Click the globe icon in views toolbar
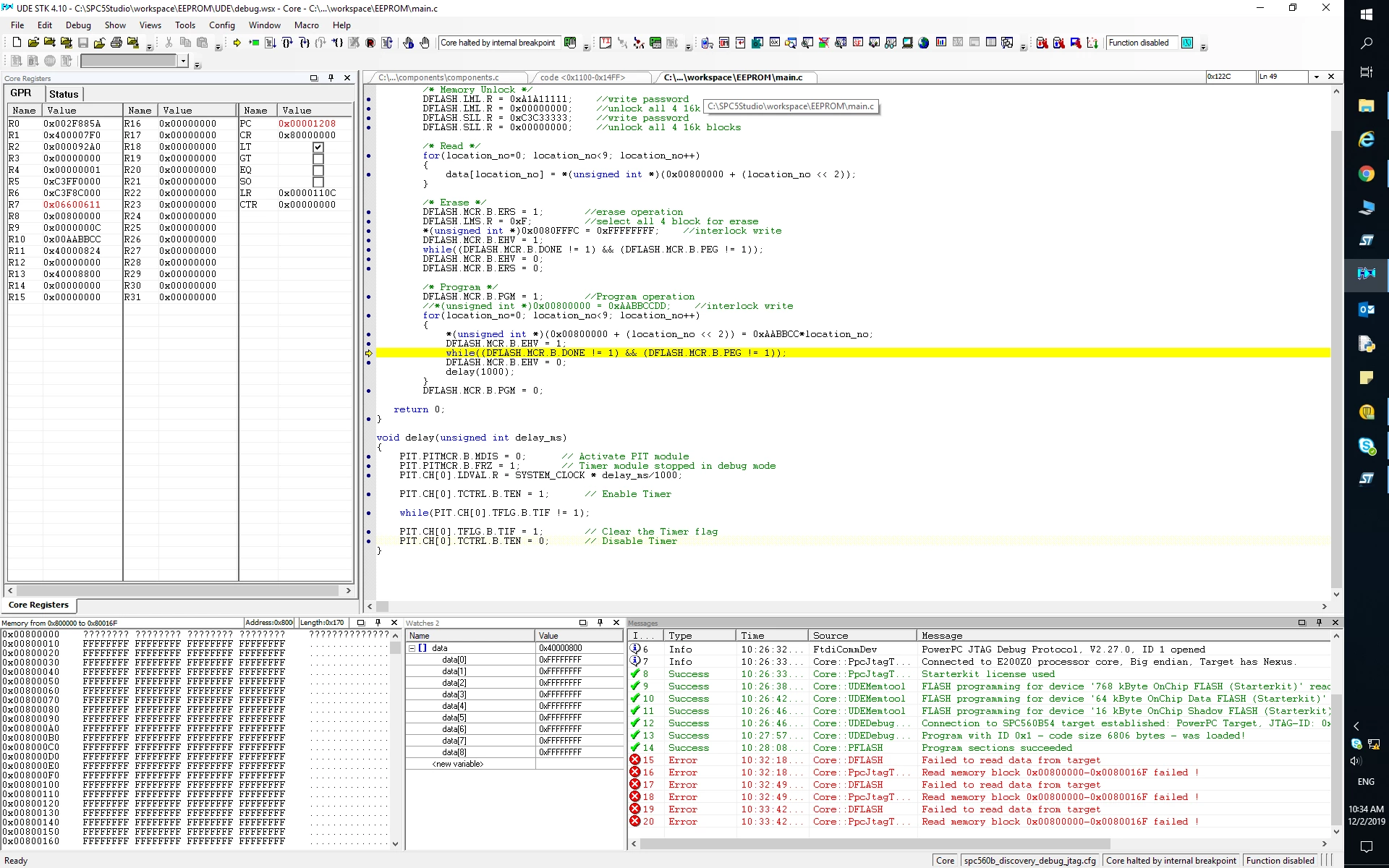 924,43
